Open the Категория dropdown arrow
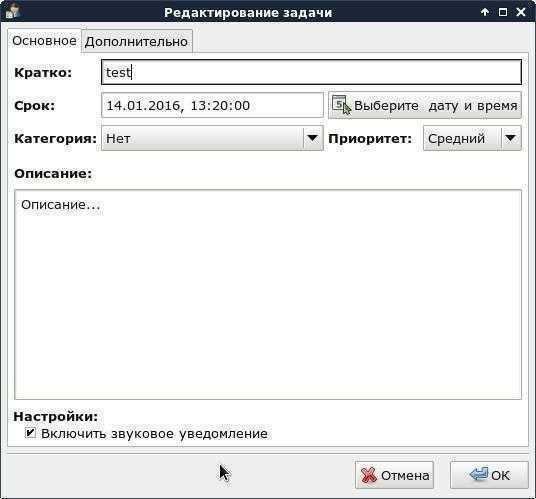This screenshot has height=499, width=536. [x=312, y=138]
